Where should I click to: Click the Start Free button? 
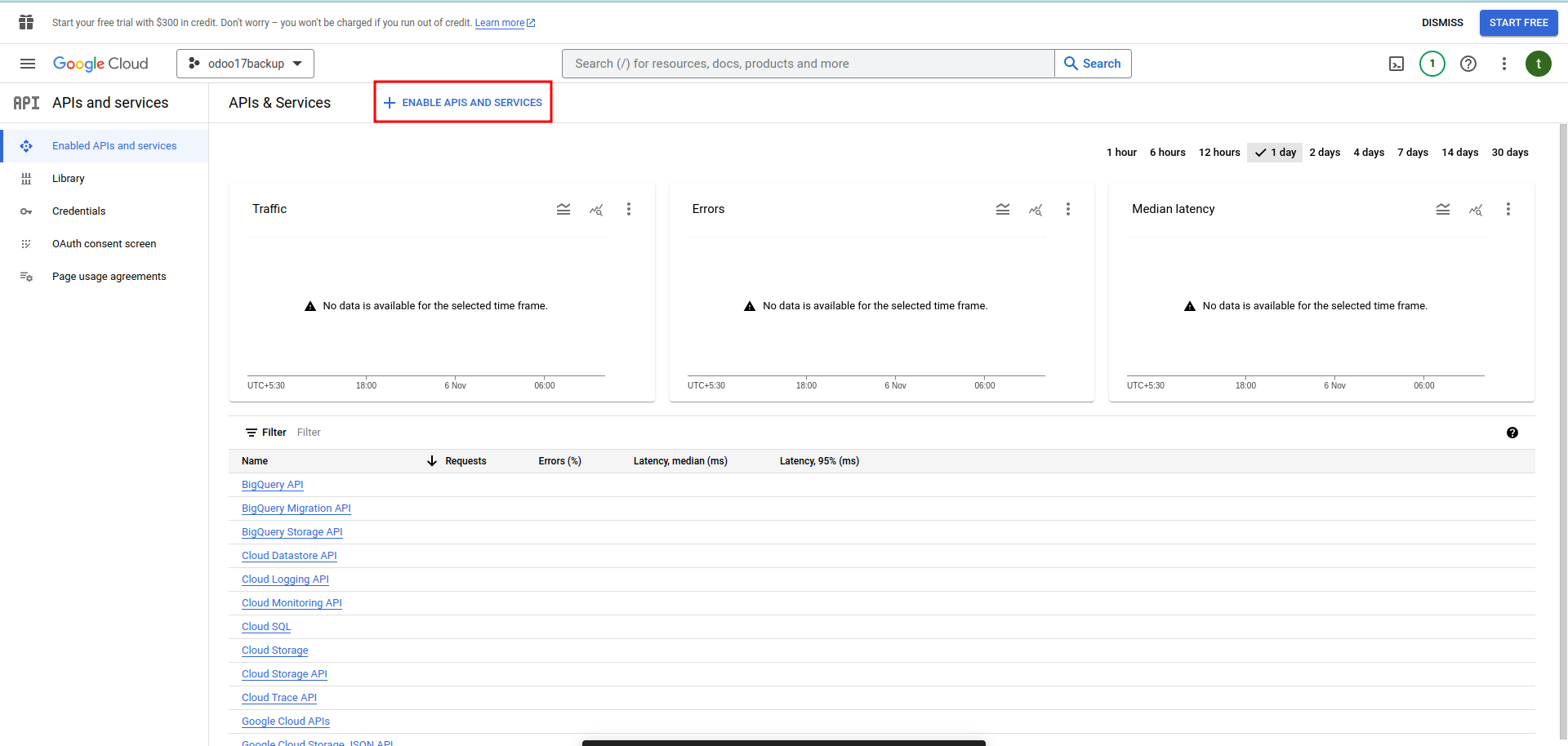tap(1519, 23)
